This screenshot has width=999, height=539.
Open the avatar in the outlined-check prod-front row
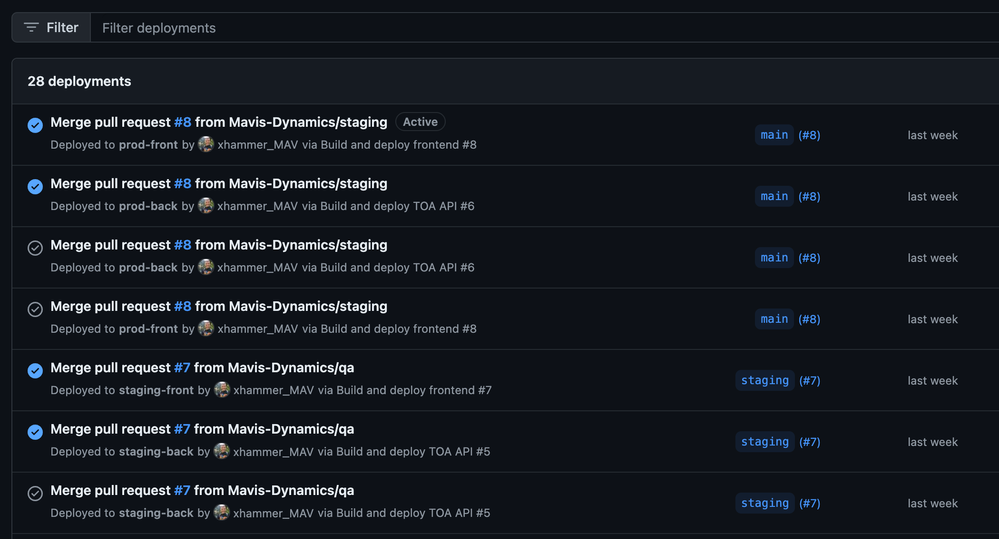pyautogui.click(x=206, y=328)
